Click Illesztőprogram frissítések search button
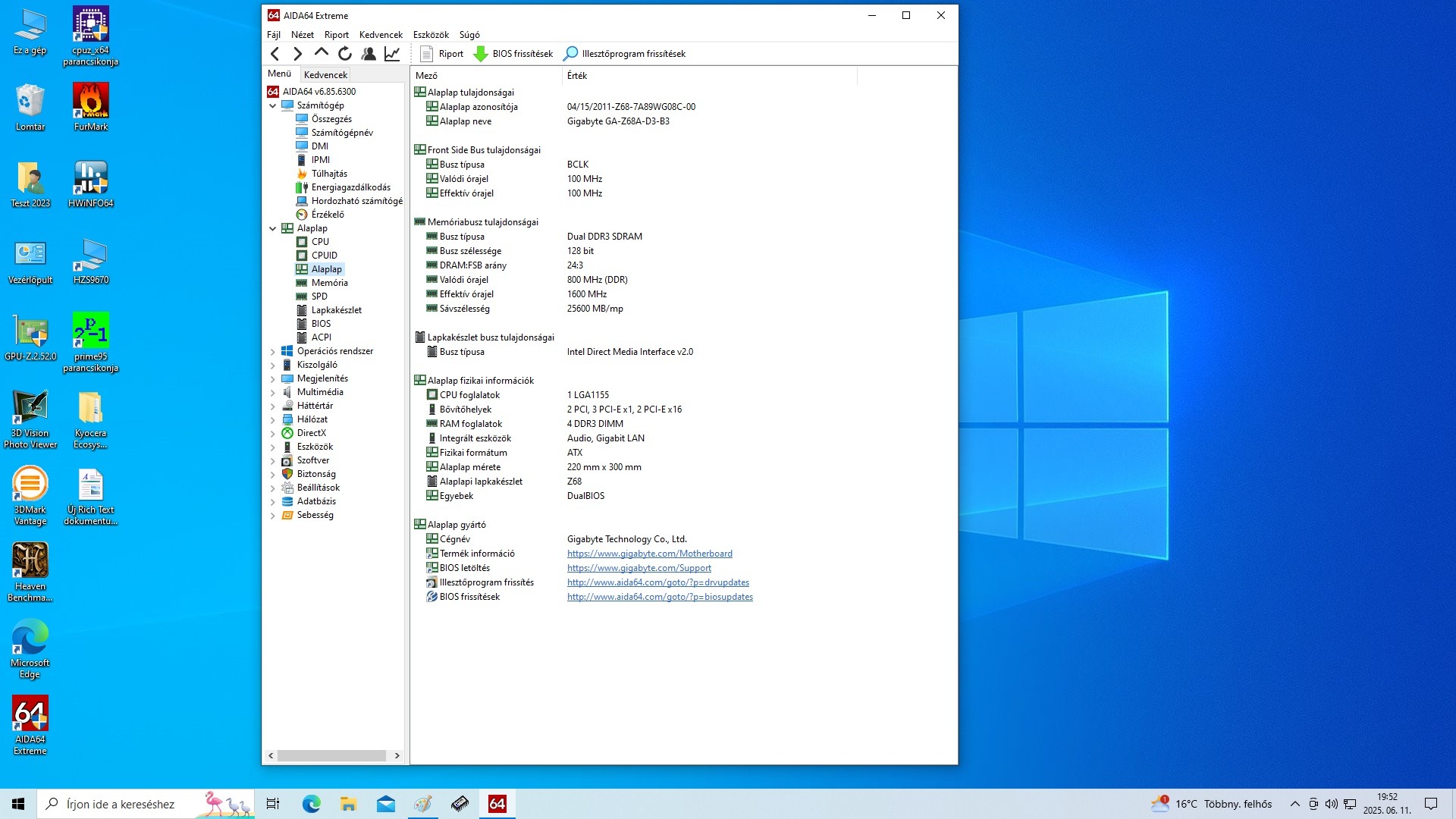1456x819 pixels. [624, 54]
